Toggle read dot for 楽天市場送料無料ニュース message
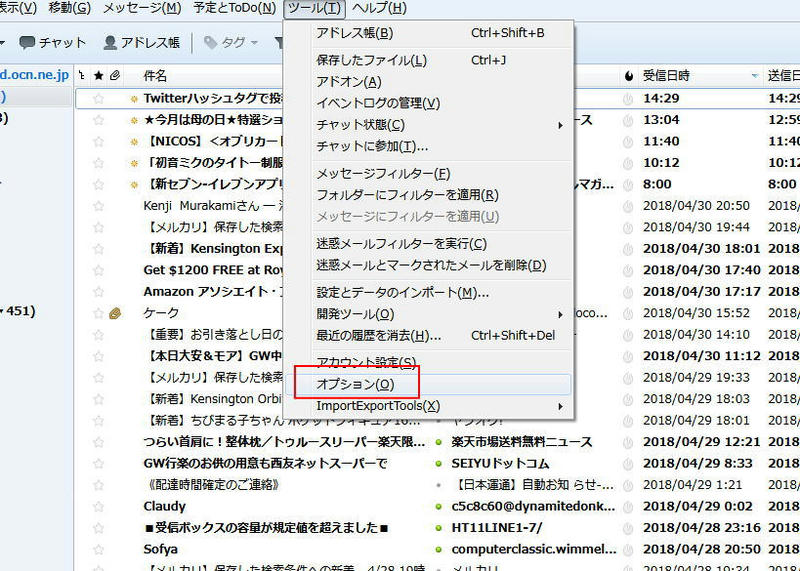800x571 pixels. click(x=438, y=442)
